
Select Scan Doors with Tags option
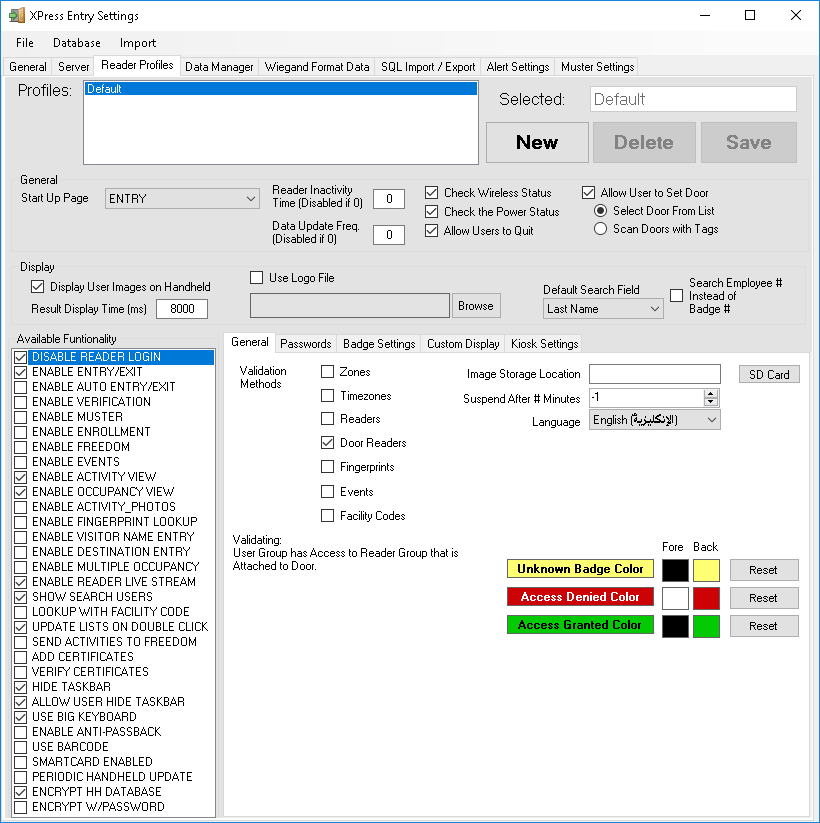[600, 229]
